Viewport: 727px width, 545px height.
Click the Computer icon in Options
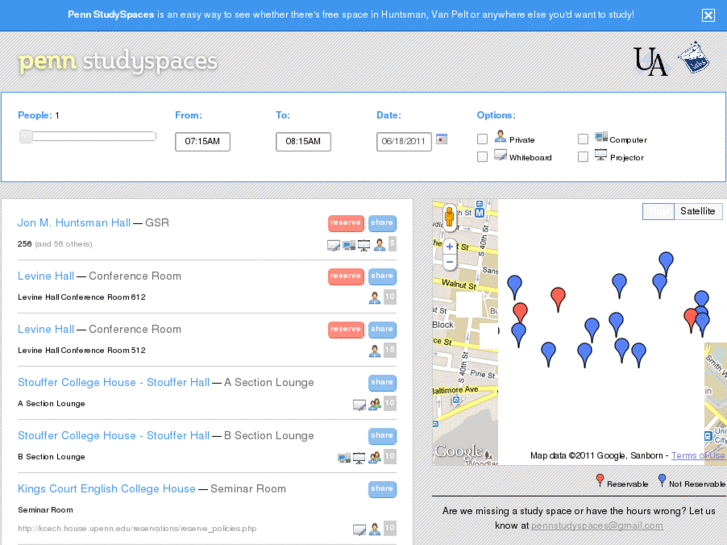pyautogui.click(x=601, y=136)
